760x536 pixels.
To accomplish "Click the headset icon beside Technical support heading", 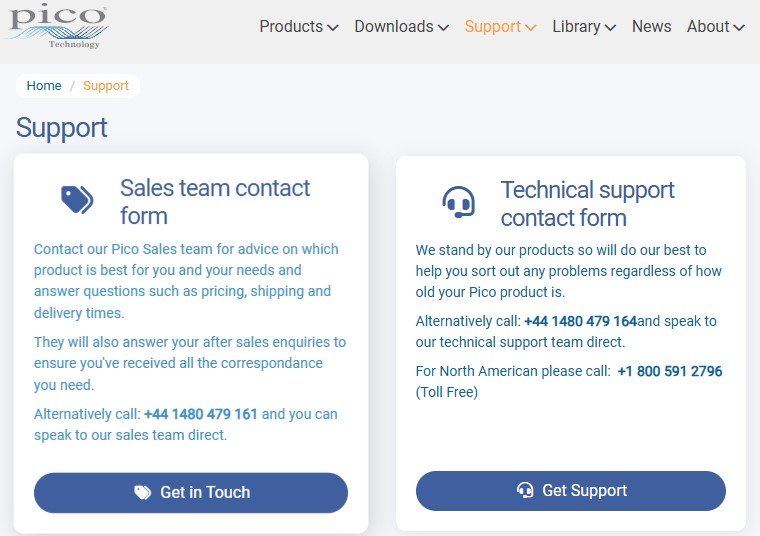I will [458, 202].
